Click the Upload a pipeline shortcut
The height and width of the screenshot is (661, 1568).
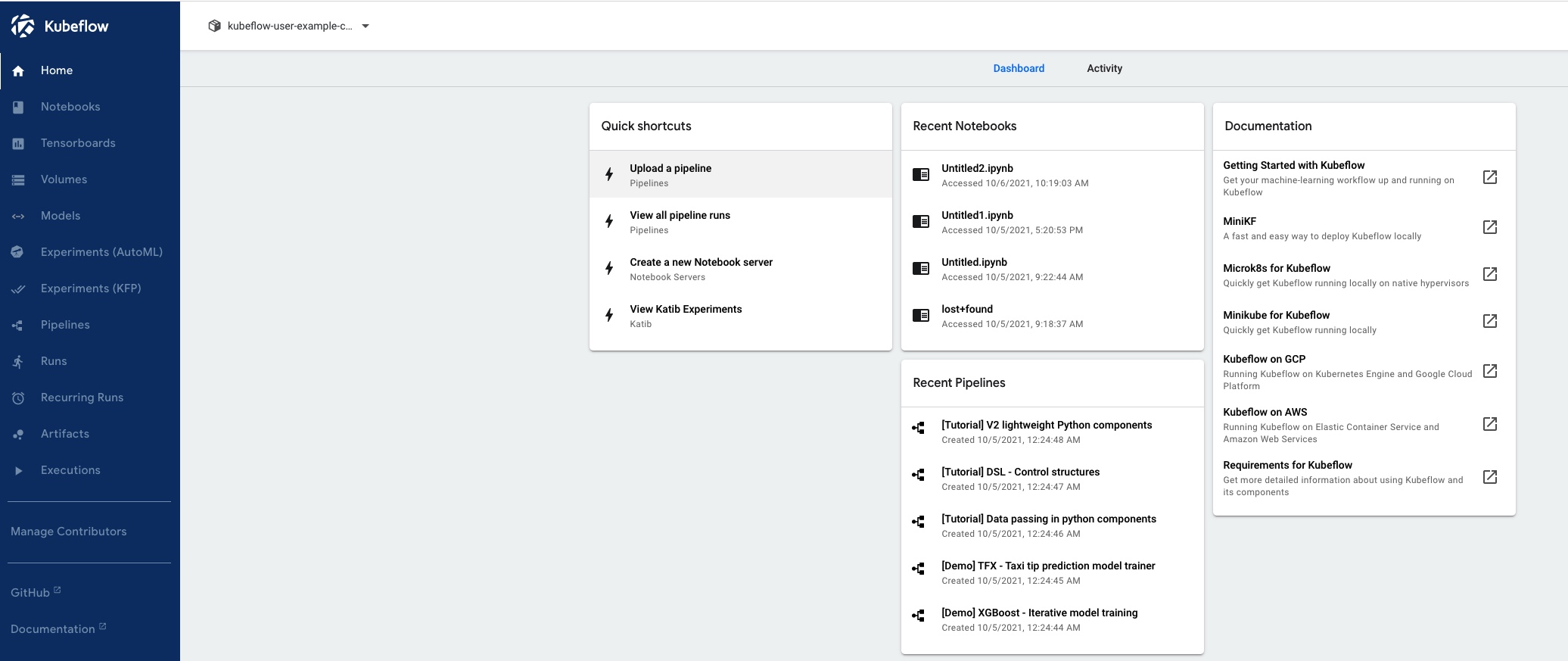tap(741, 174)
